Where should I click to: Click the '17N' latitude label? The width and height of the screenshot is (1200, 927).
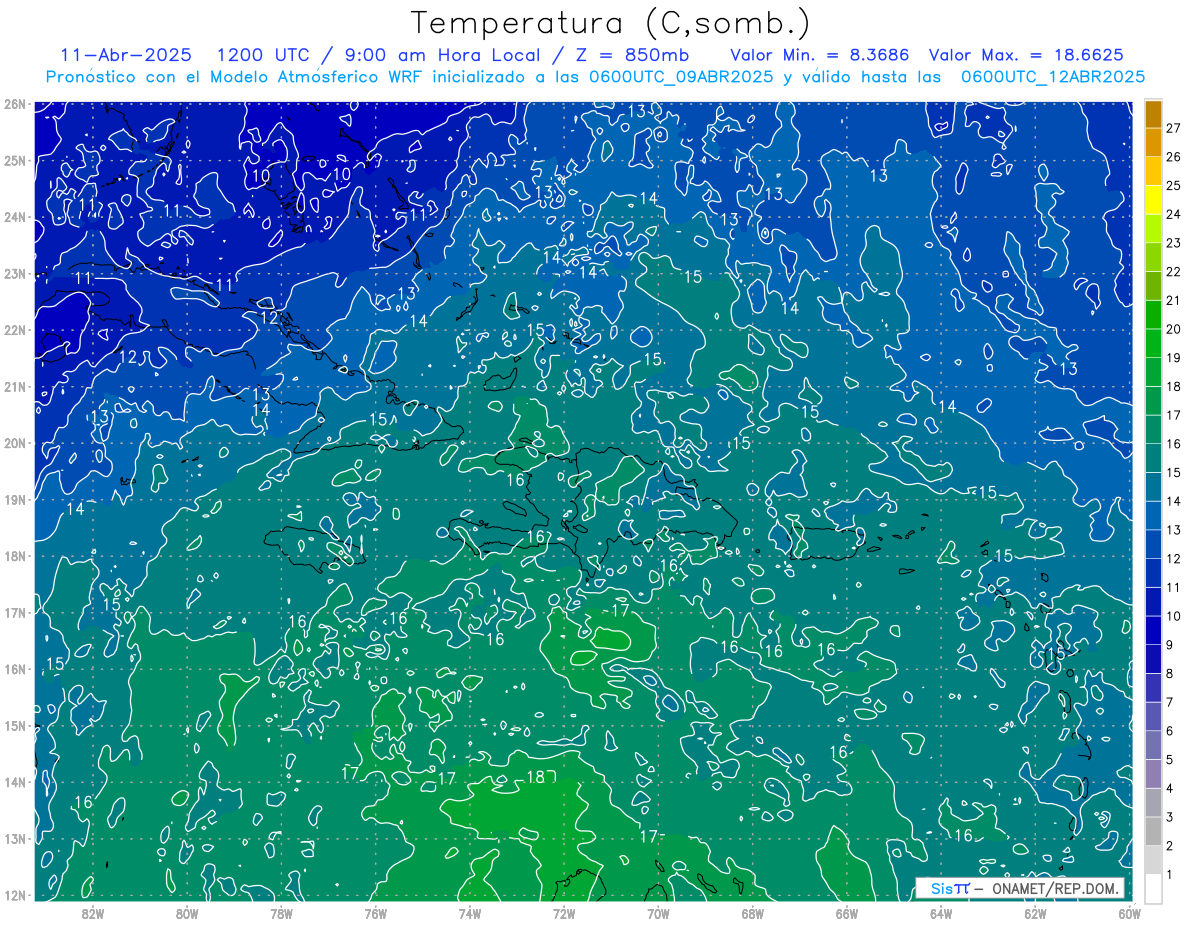(14, 613)
